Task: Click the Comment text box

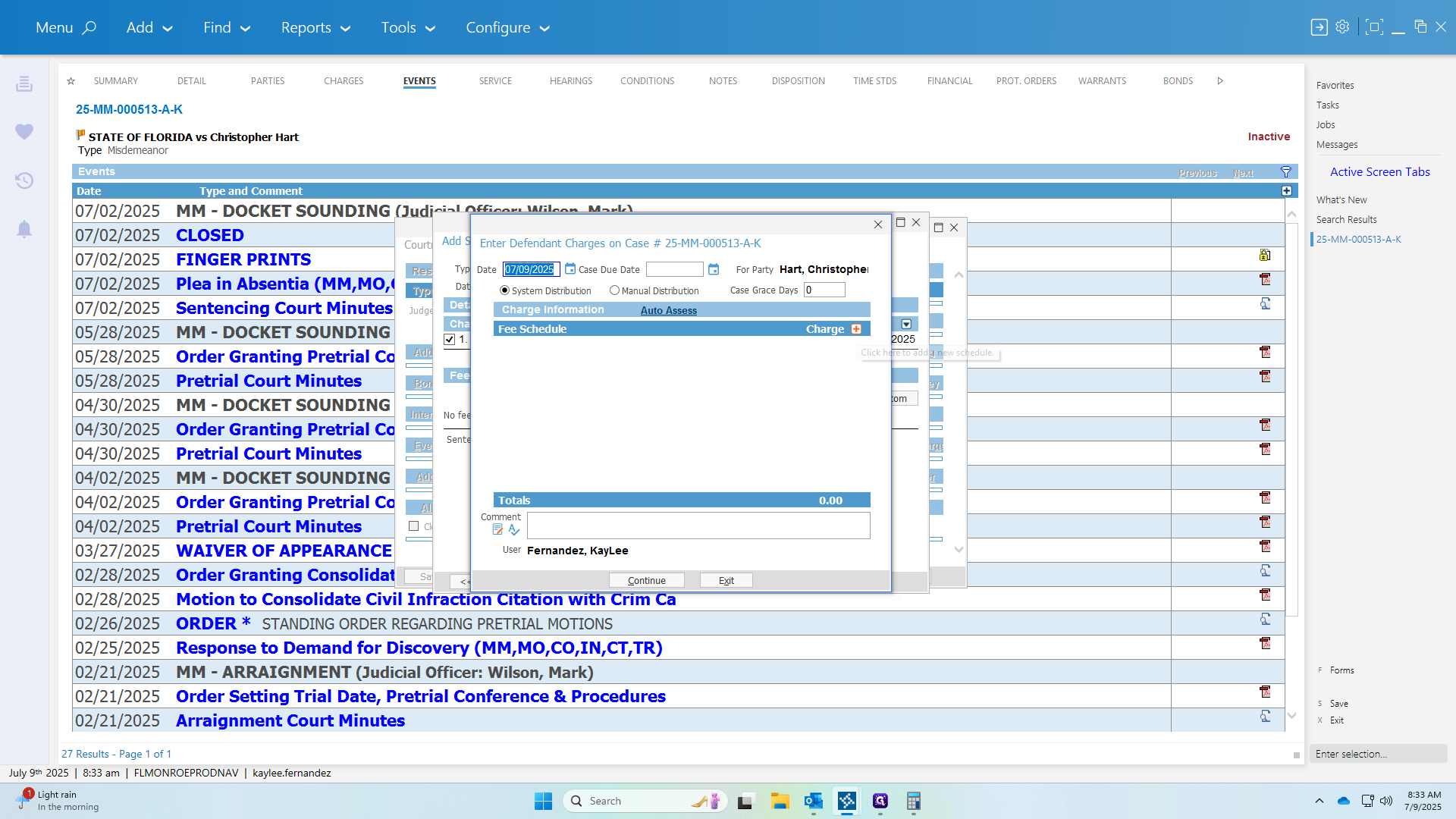Action: [698, 526]
